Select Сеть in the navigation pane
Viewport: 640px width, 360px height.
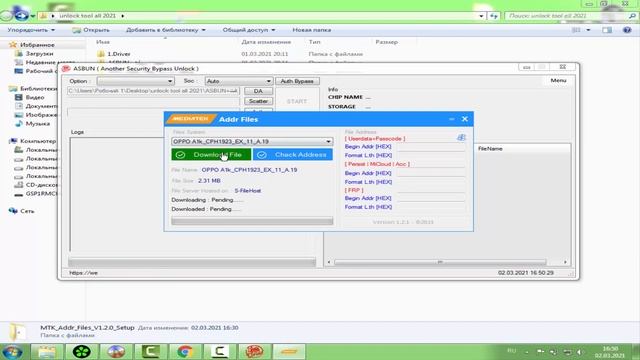click(27, 211)
